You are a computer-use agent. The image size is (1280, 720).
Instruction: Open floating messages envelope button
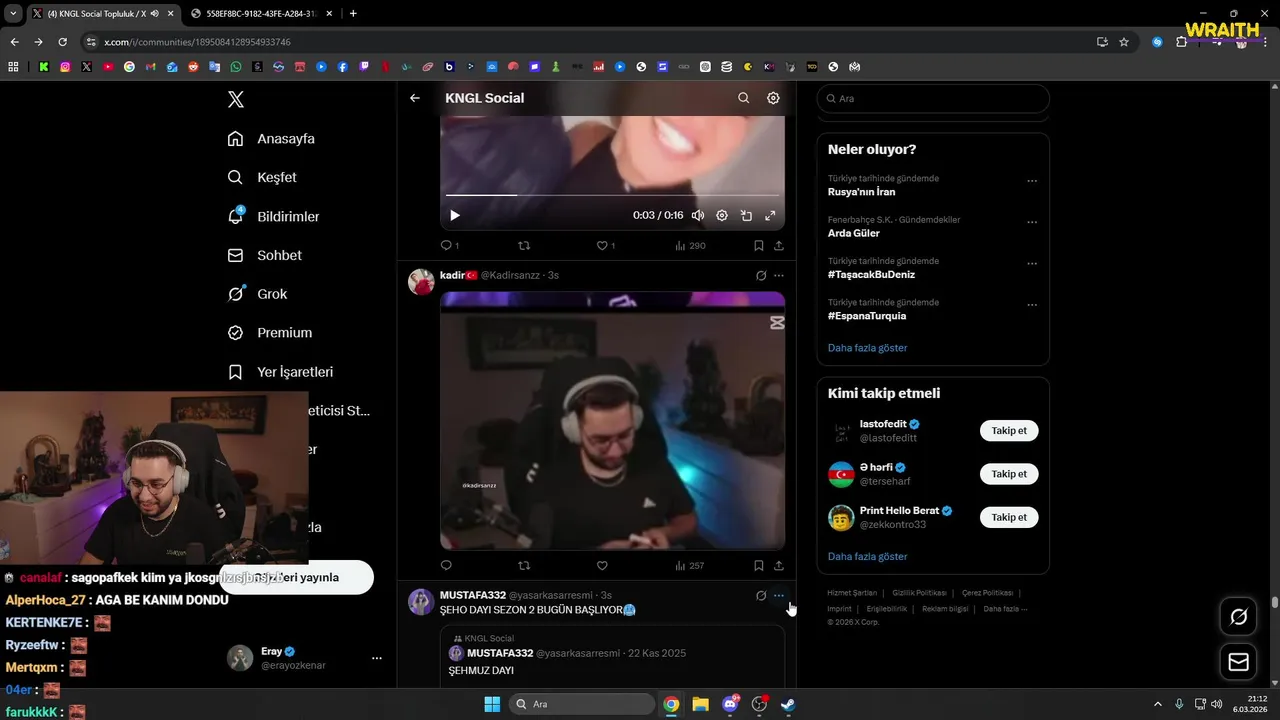coord(1238,662)
